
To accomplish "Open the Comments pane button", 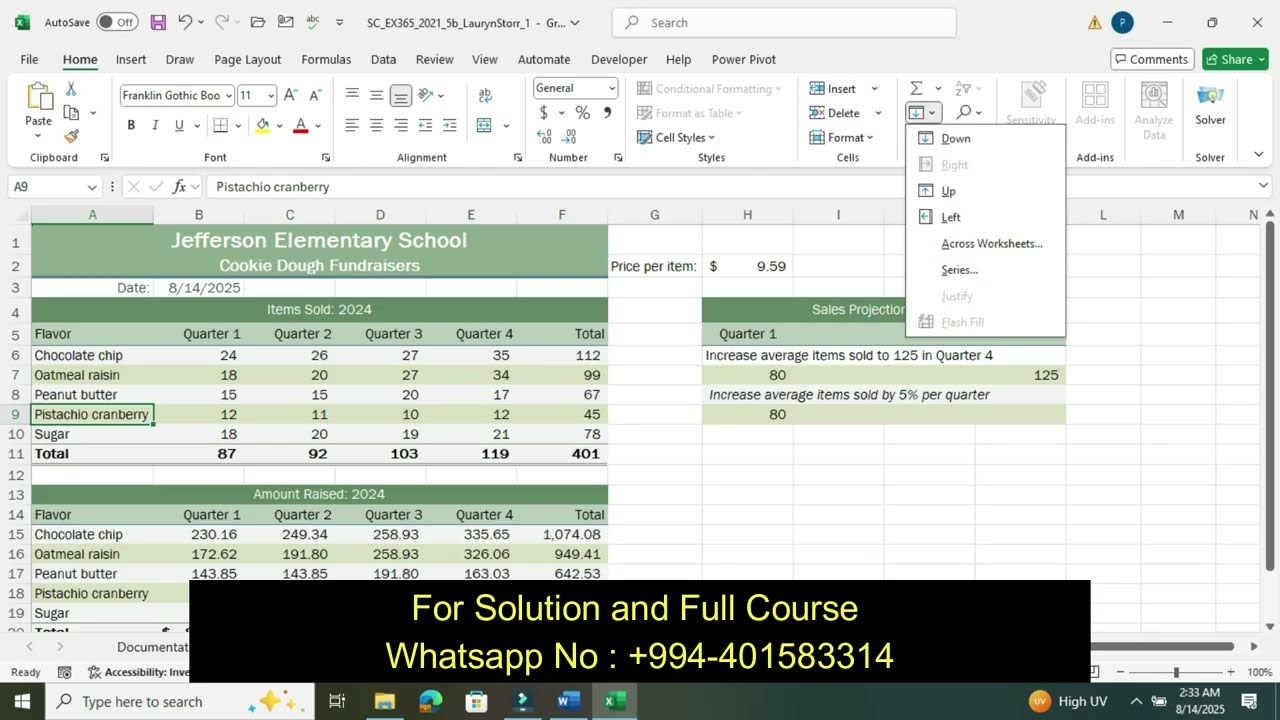I will [x=1152, y=59].
